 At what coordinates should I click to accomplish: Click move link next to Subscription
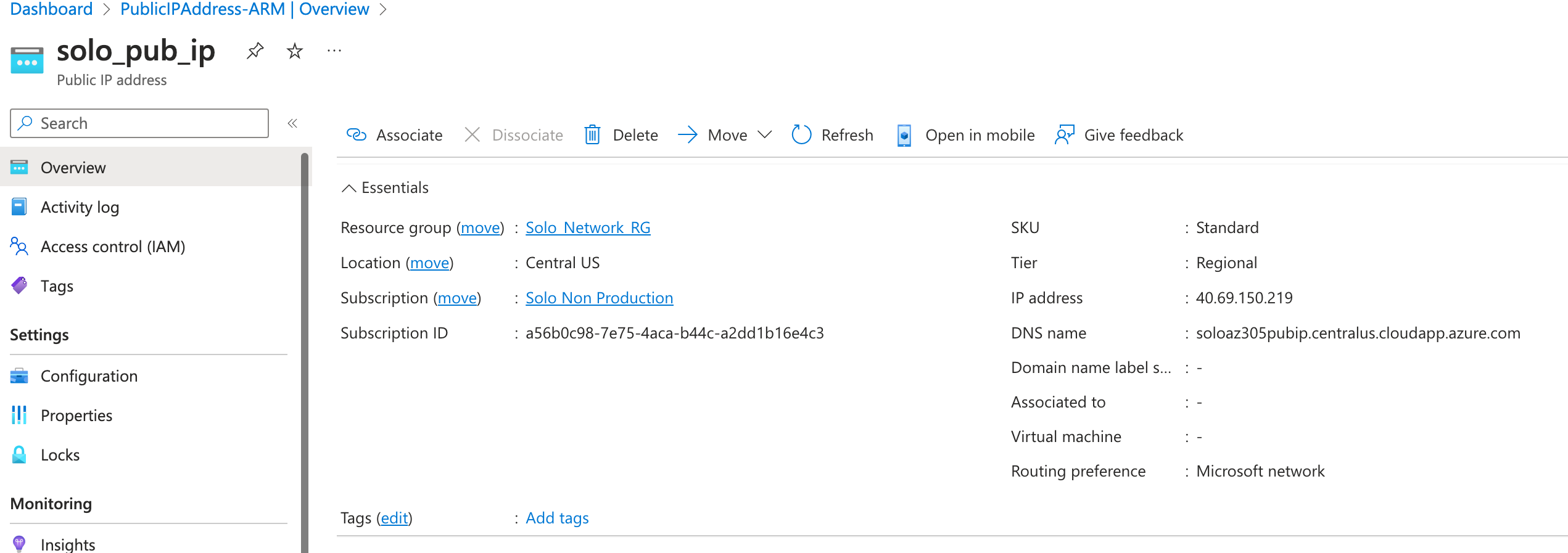(457, 298)
